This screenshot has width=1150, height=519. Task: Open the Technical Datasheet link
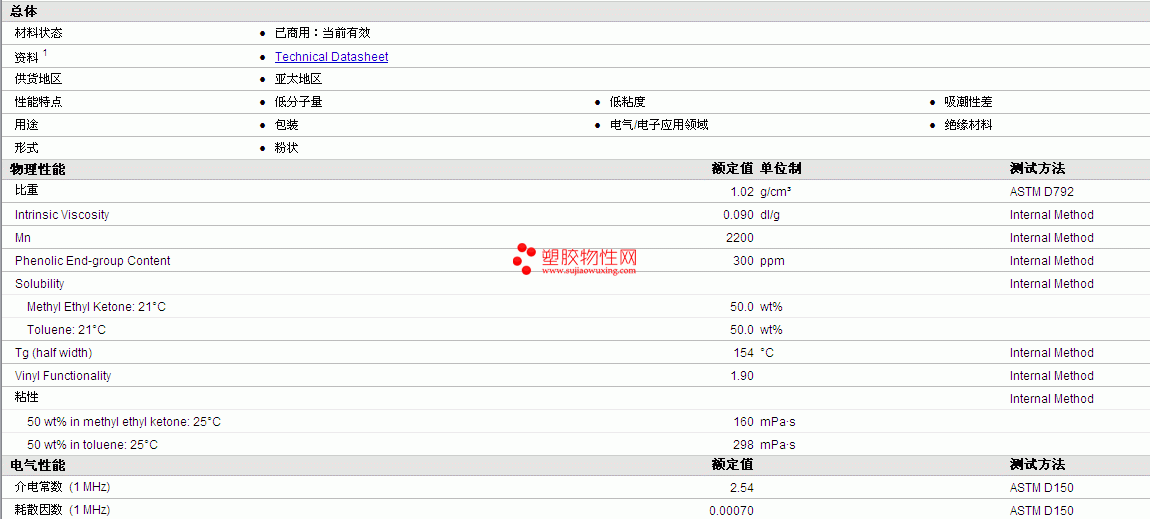(332, 56)
